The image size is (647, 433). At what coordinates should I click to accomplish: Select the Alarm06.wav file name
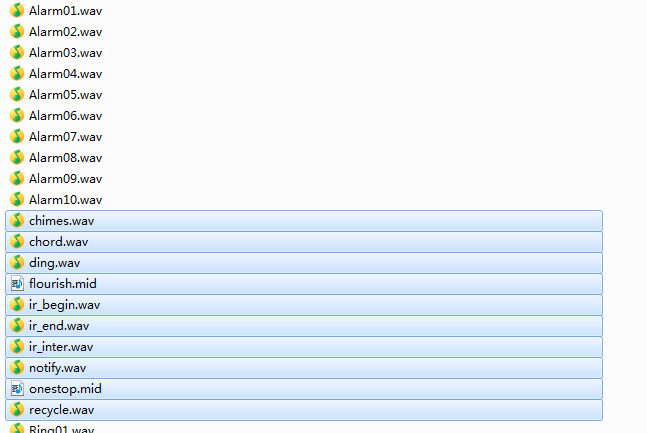[66, 116]
